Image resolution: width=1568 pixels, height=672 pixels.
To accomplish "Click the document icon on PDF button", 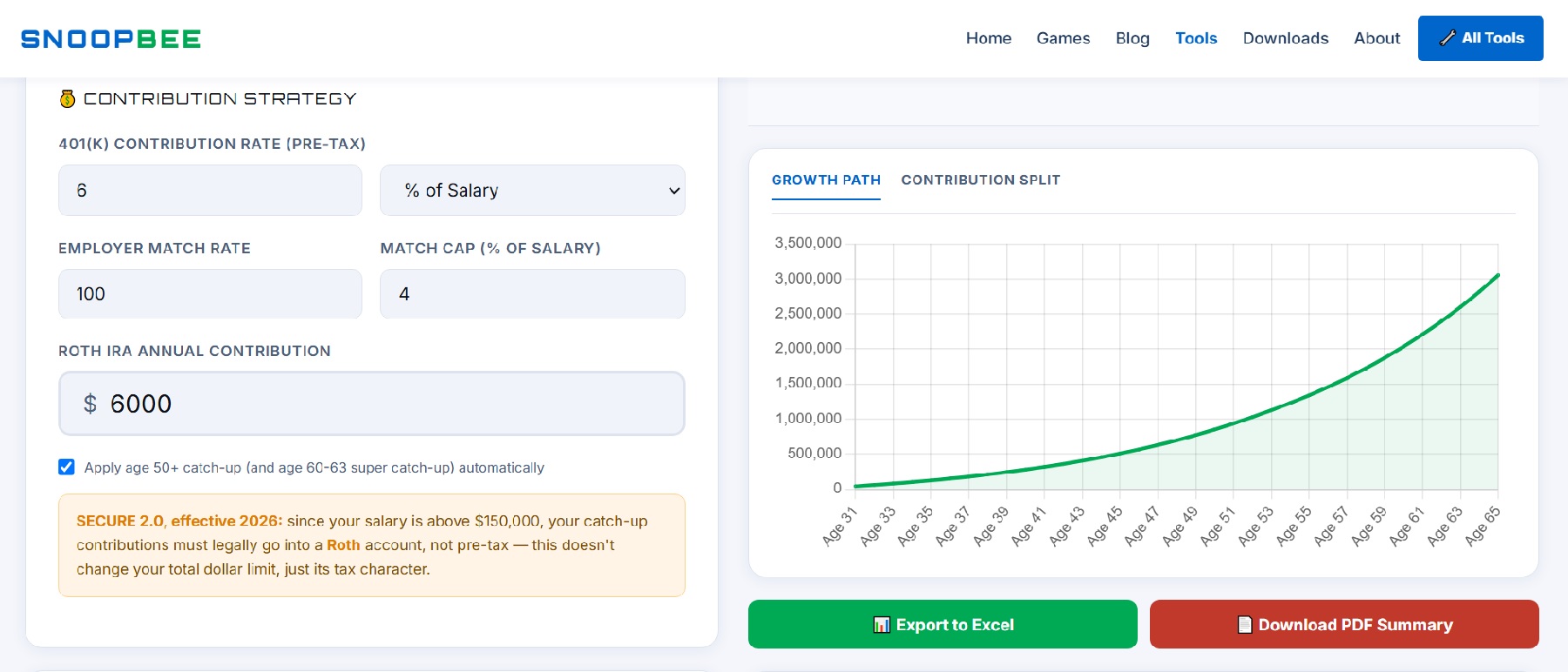I will click(1245, 625).
